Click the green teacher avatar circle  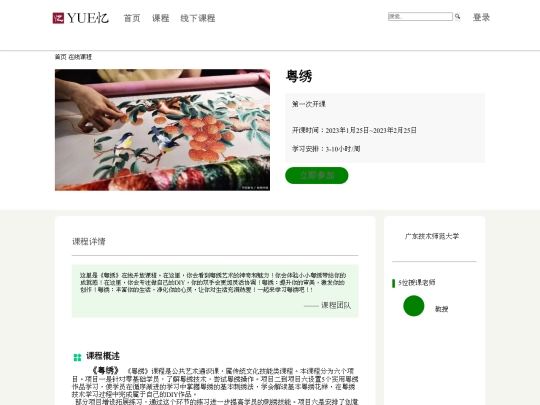414,306
